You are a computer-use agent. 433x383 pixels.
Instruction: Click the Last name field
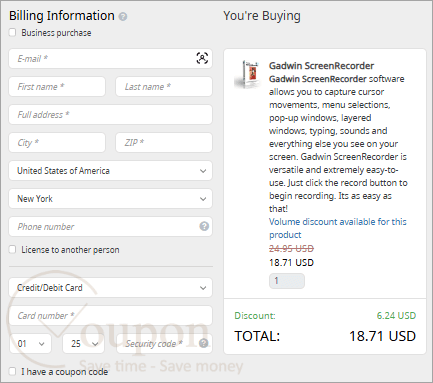(164, 87)
